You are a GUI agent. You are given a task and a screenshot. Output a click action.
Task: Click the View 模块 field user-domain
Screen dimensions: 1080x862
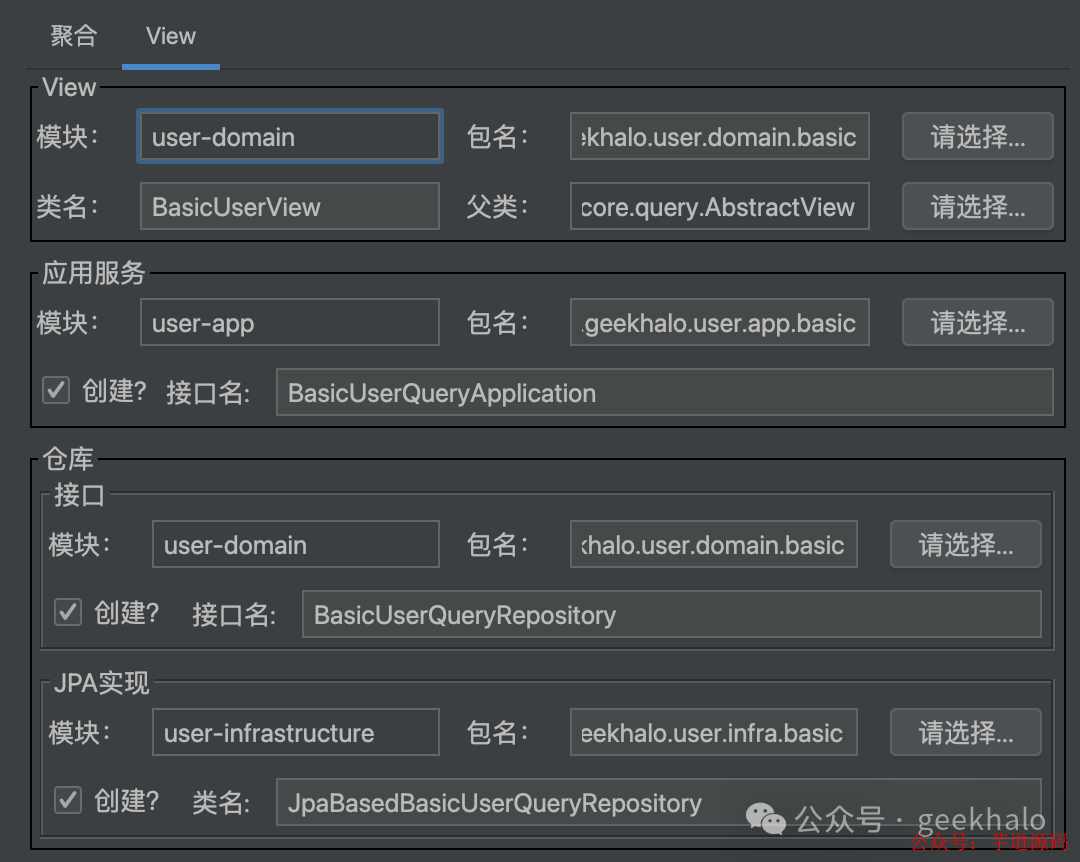click(x=290, y=136)
